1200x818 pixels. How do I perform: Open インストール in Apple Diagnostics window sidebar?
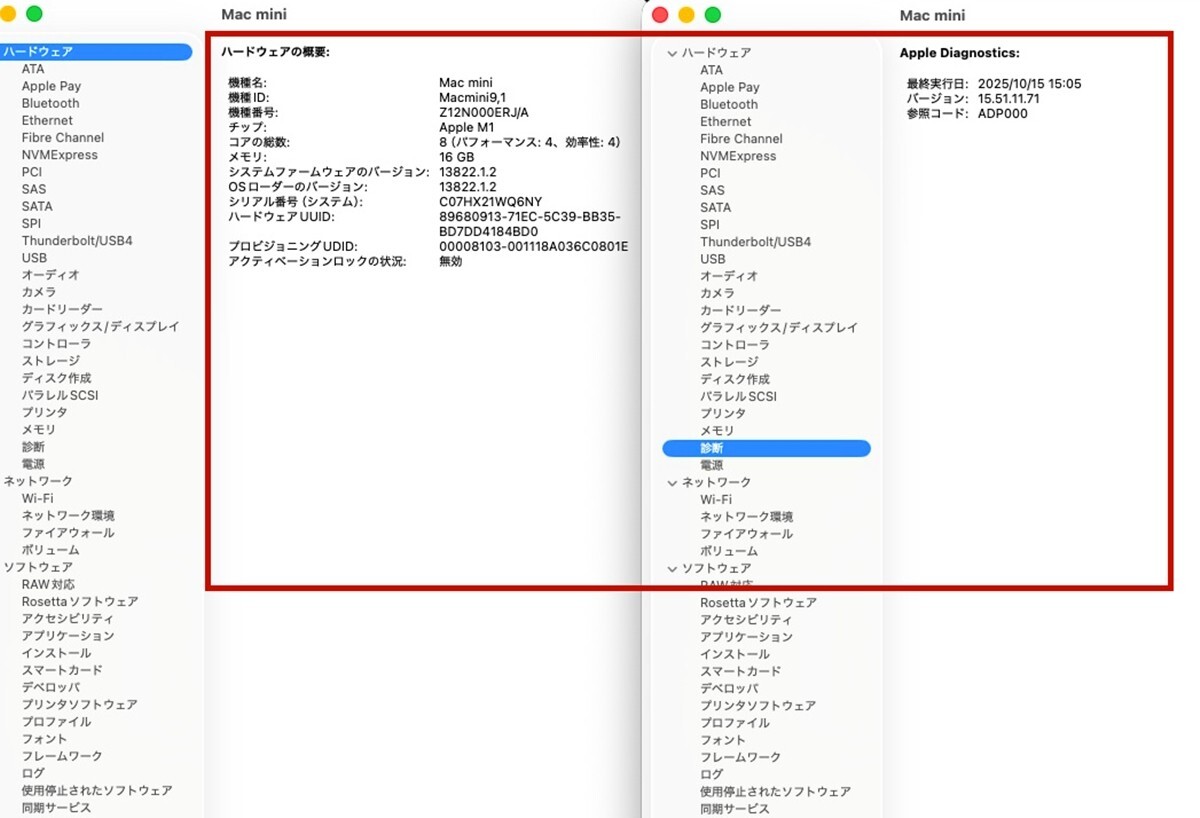(735, 654)
